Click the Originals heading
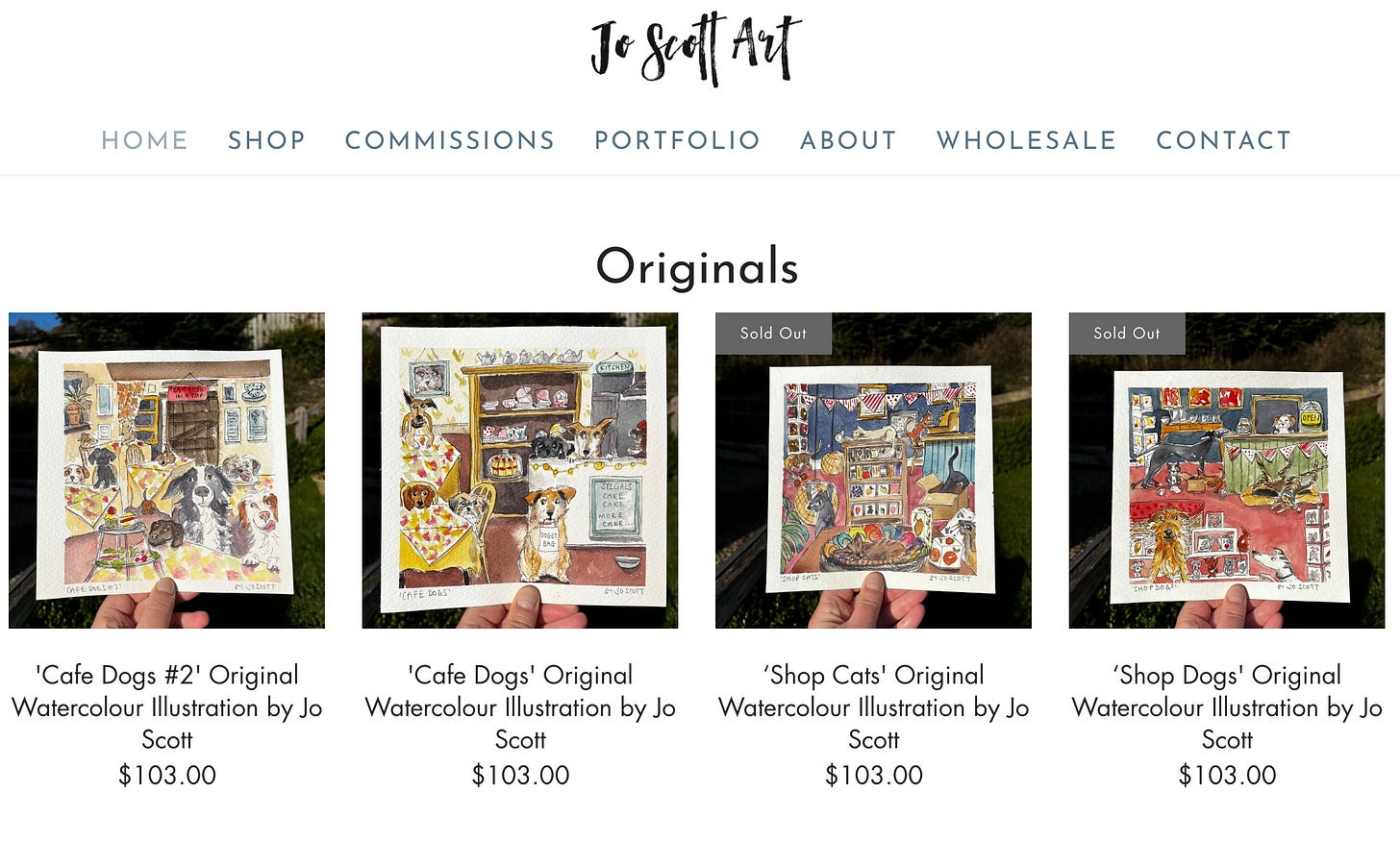 click(697, 266)
